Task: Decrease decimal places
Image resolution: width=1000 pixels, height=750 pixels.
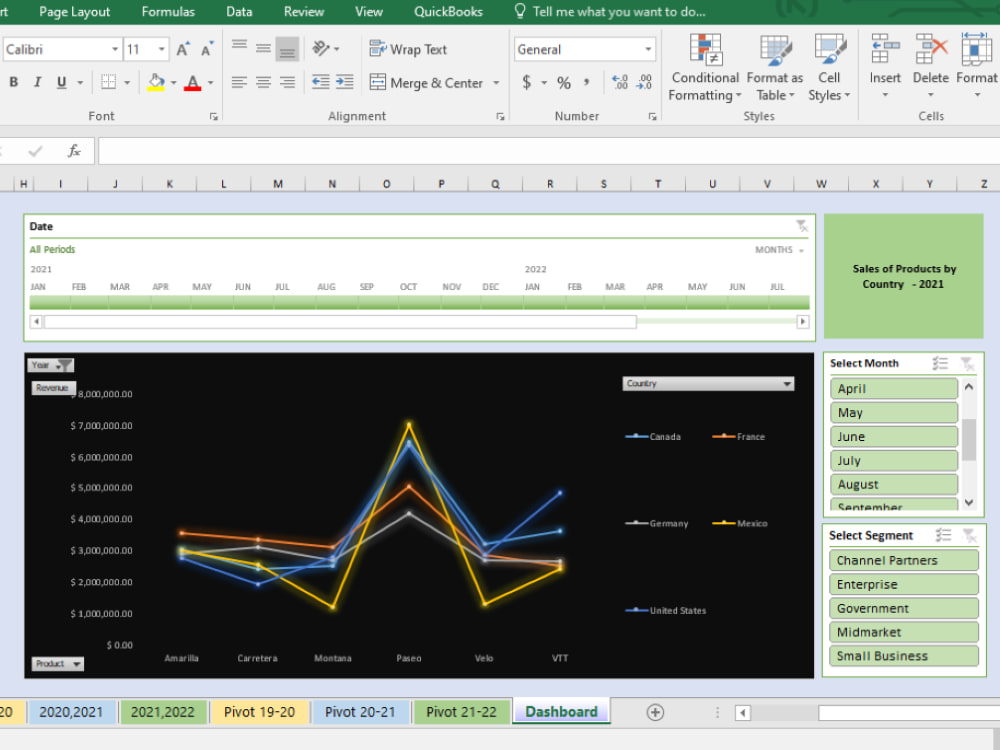Action: pos(644,82)
